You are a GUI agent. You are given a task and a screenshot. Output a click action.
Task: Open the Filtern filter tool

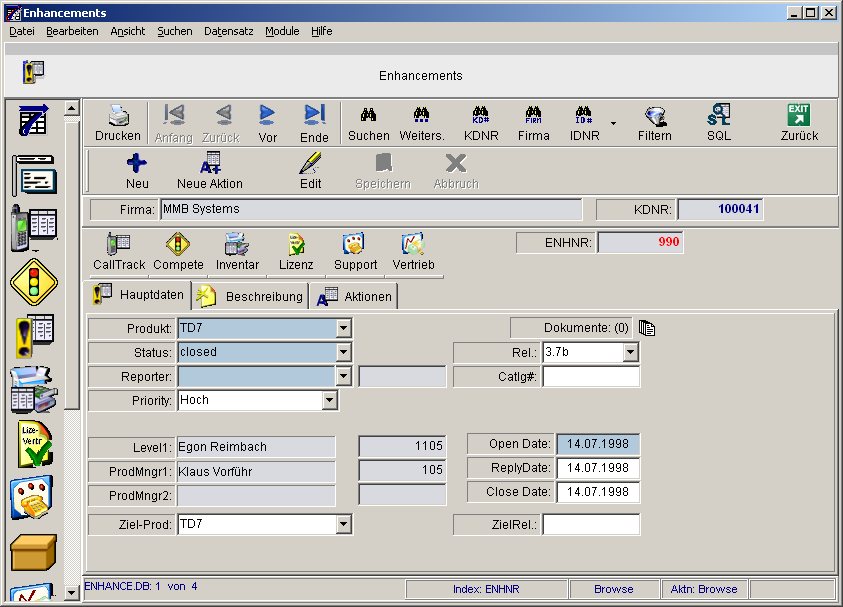(x=655, y=117)
